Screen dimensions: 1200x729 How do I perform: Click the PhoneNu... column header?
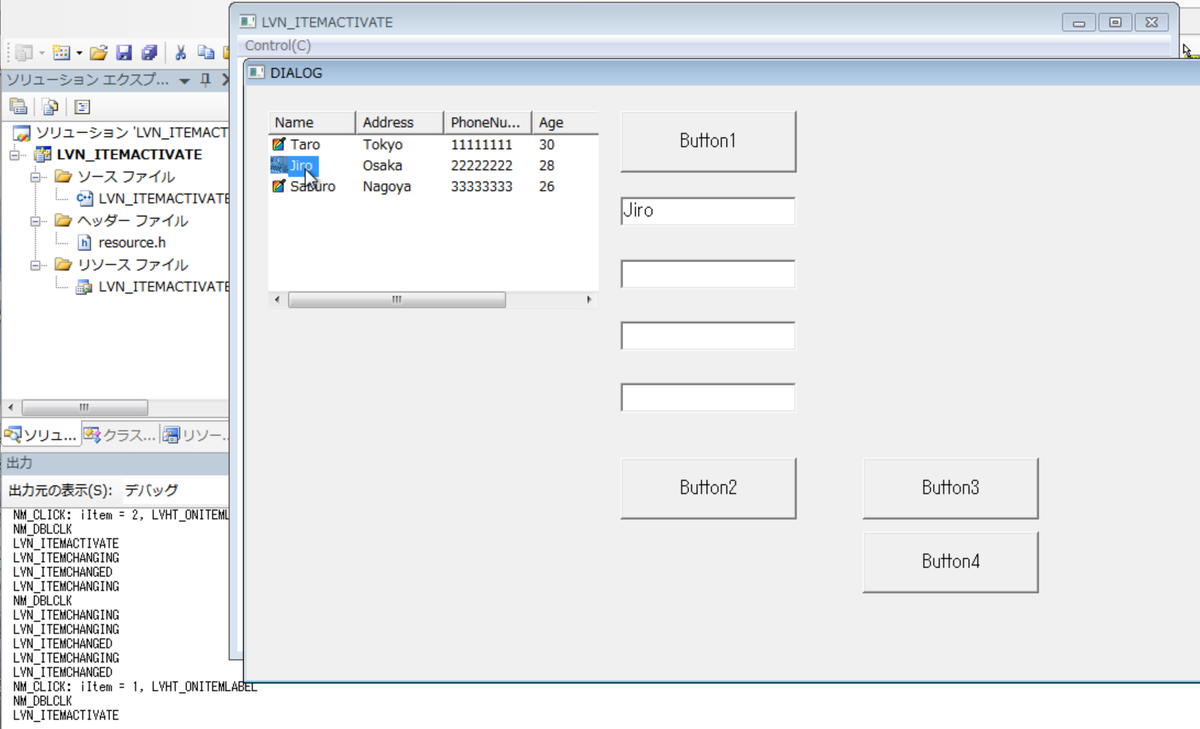tap(488, 122)
